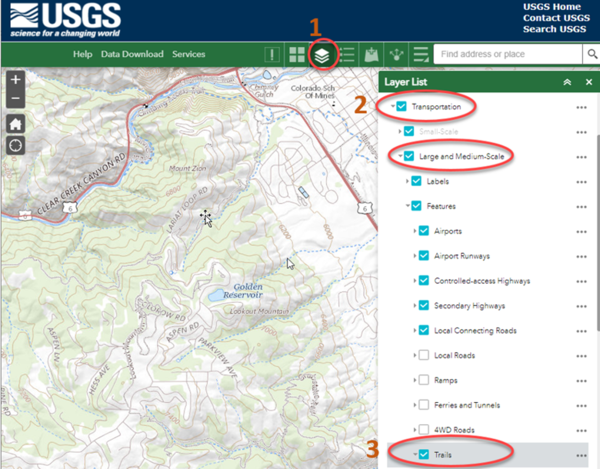Click the search magnifier button
This screenshot has height=469, width=600.
[x=588, y=54]
